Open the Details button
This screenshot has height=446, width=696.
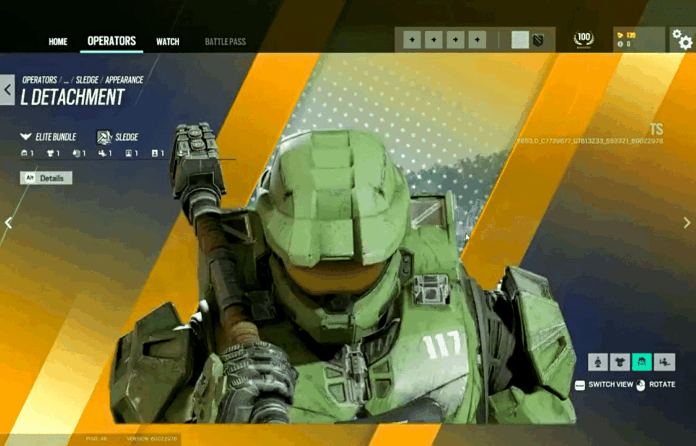[46, 178]
